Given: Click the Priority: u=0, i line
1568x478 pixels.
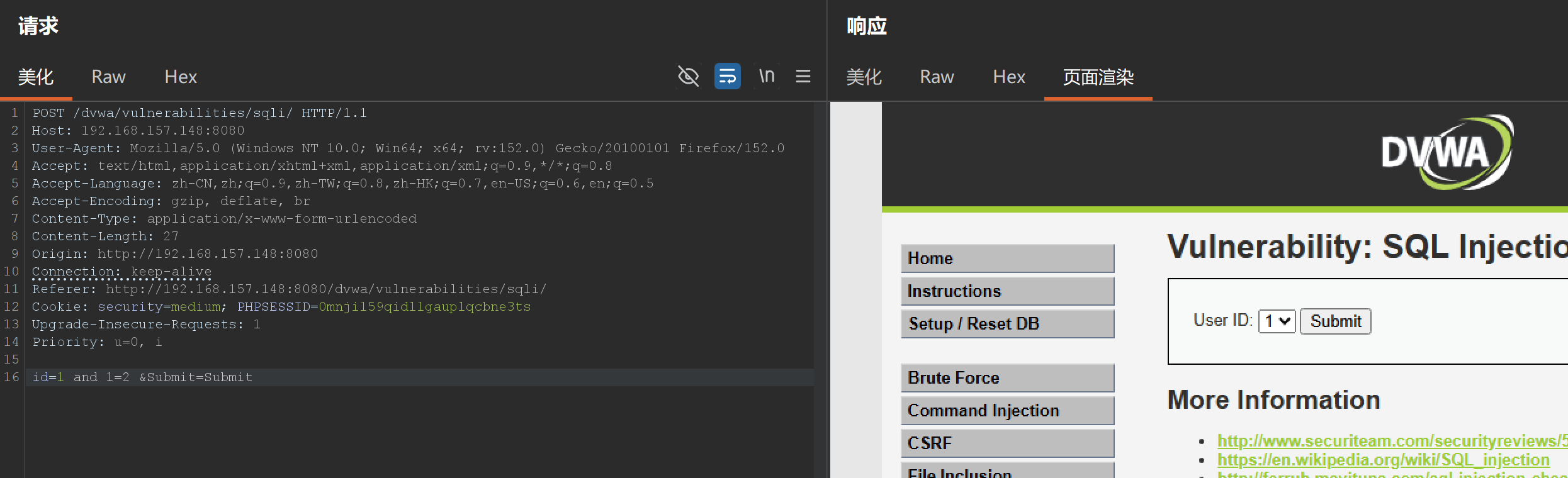Looking at the screenshot, I should click(x=97, y=342).
